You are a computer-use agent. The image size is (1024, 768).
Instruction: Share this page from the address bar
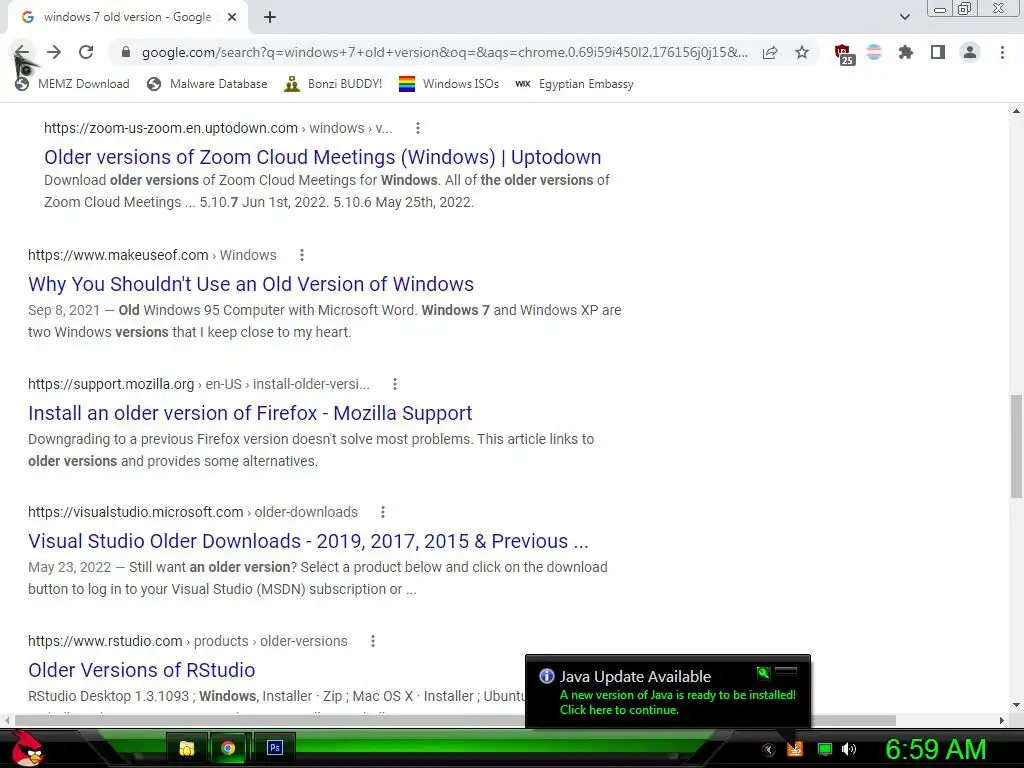click(x=770, y=52)
